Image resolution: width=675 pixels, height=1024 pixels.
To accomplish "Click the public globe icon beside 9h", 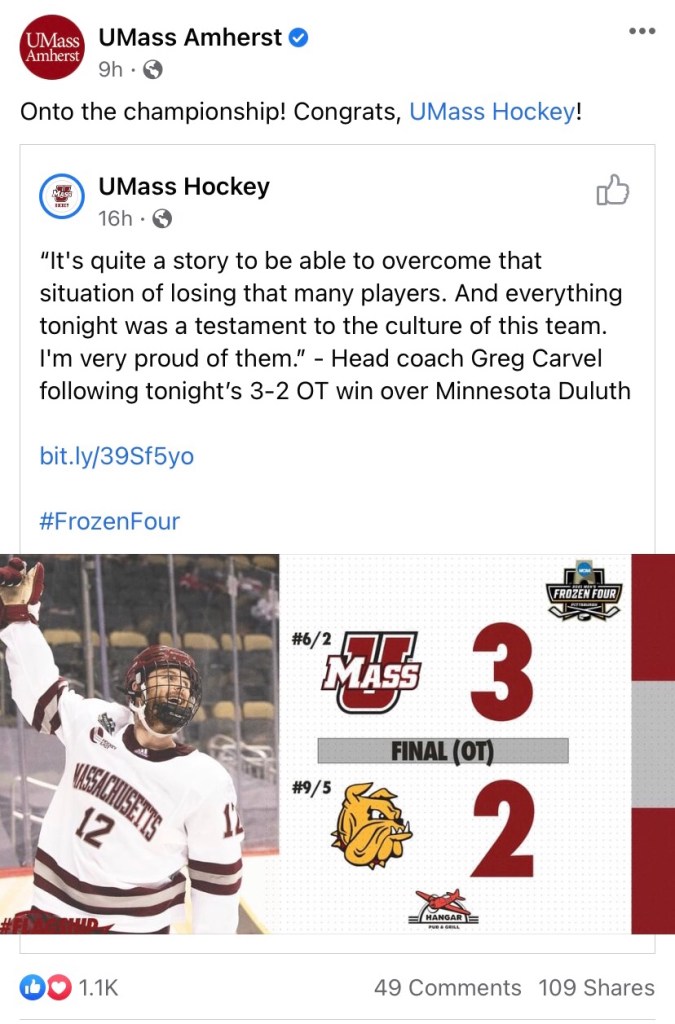I will click(153, 70).
